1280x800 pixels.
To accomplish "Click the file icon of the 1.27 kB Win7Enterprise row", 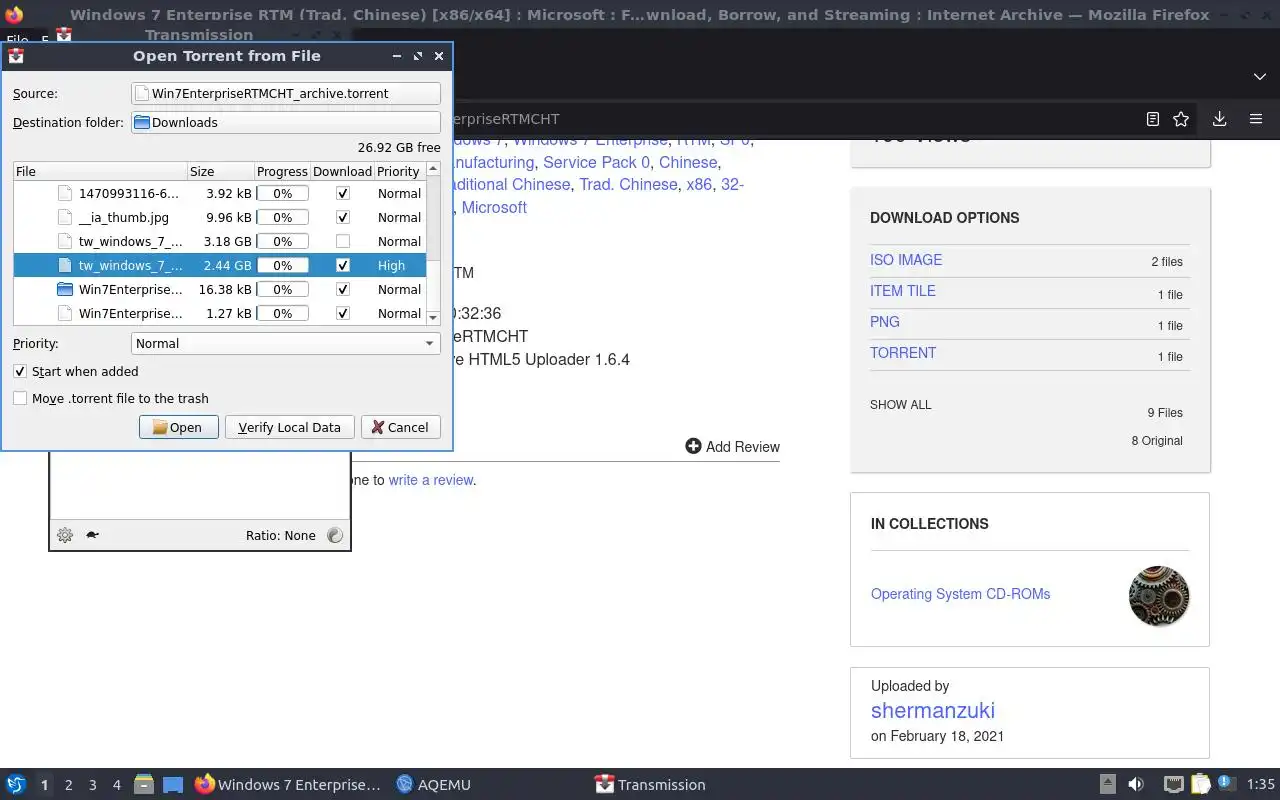I will (65, 313).
